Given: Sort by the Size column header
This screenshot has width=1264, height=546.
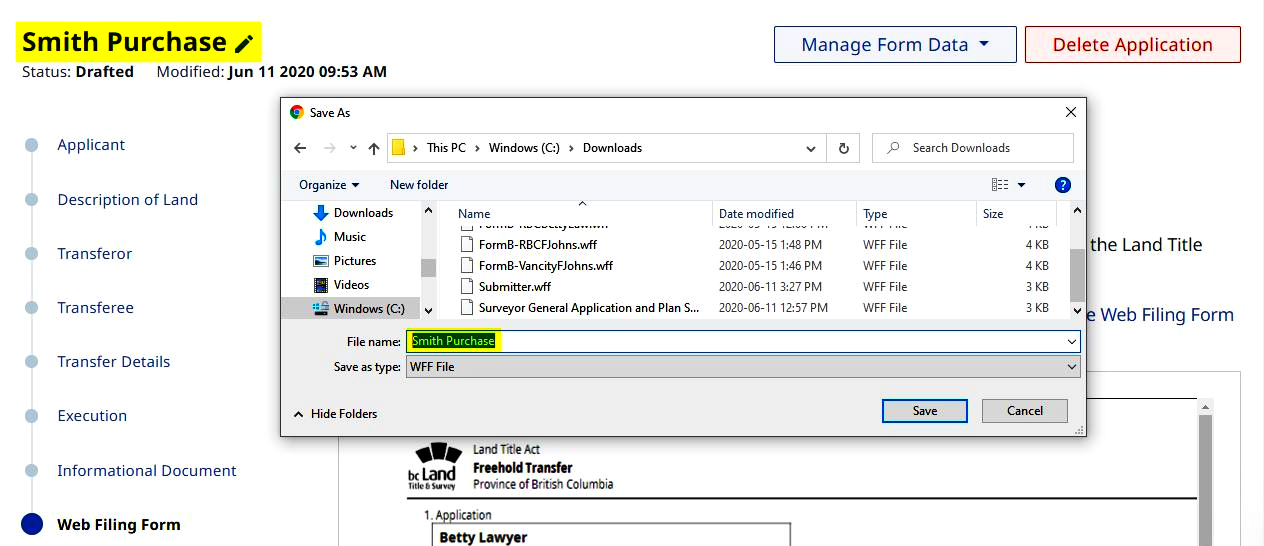Looking at the screenshot, I should [x=993, y=214].
